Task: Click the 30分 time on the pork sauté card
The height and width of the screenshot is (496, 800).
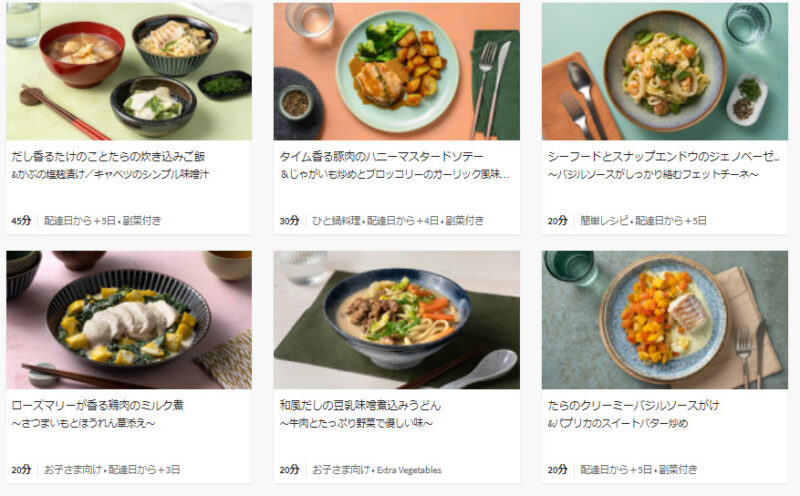Action: (x=289, y=220)
